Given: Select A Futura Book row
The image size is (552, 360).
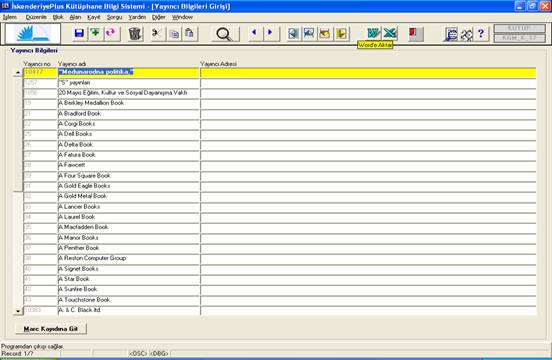Looking at the screenshot, I should point(128,155).
